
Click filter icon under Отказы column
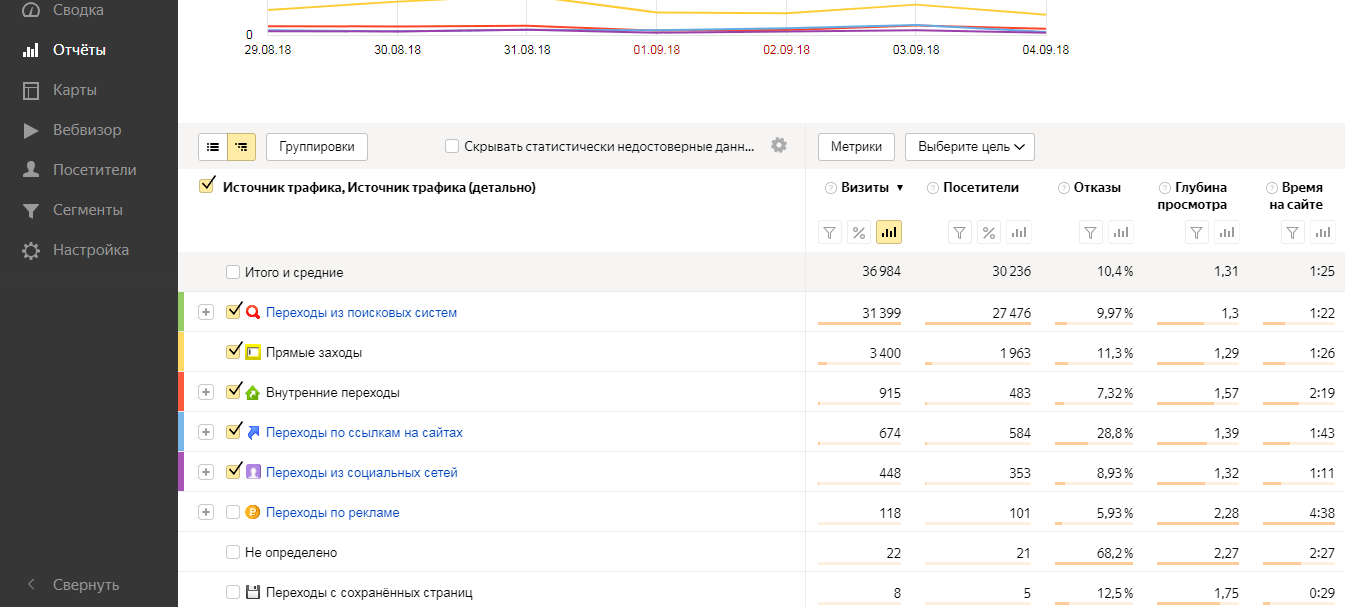(1091, 233)
